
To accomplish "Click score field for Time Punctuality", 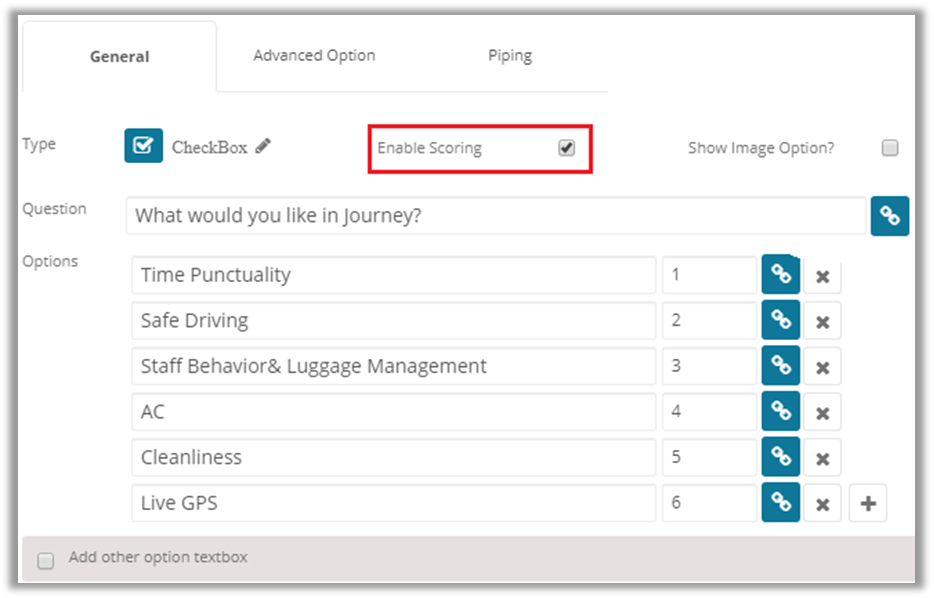I will click(x=708, y=275).
